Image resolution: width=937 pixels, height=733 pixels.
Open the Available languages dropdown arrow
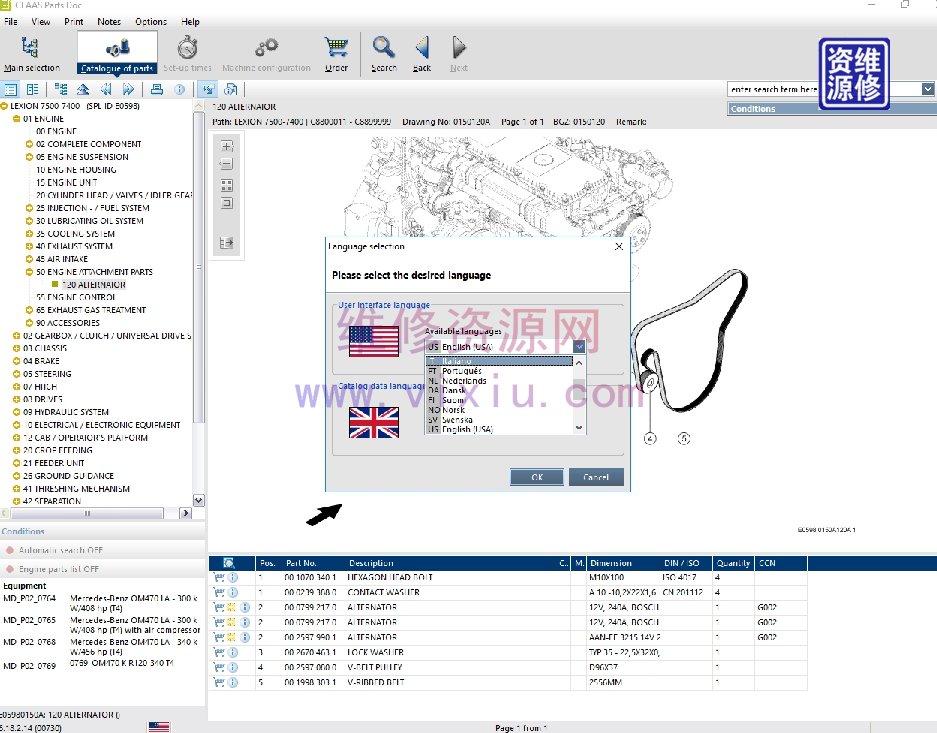coord(579,346)
